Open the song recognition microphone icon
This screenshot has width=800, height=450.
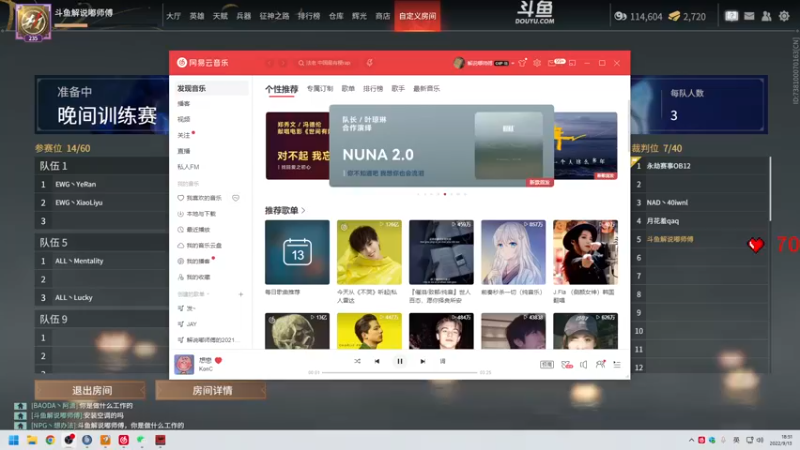point(369,63)
